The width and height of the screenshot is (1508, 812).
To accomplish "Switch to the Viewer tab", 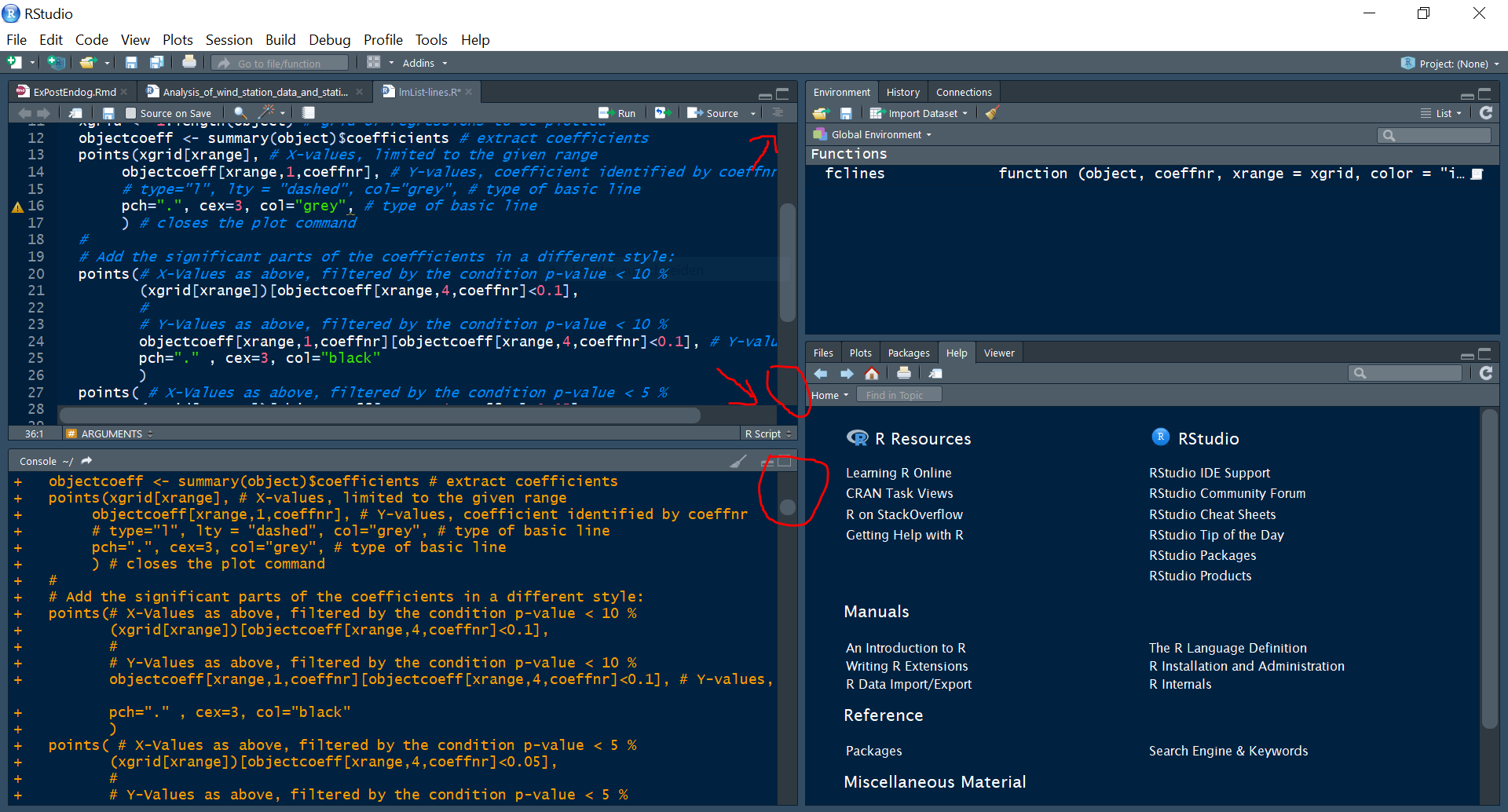I will (x=999, y=353).
